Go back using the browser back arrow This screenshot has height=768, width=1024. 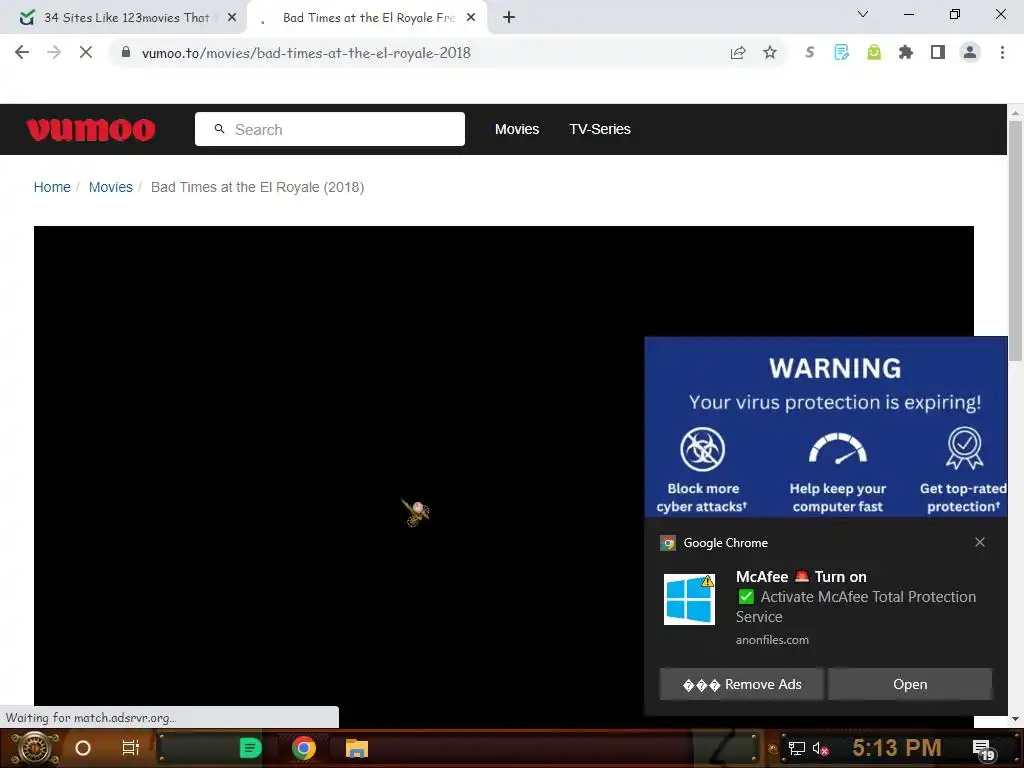point(22,52)
